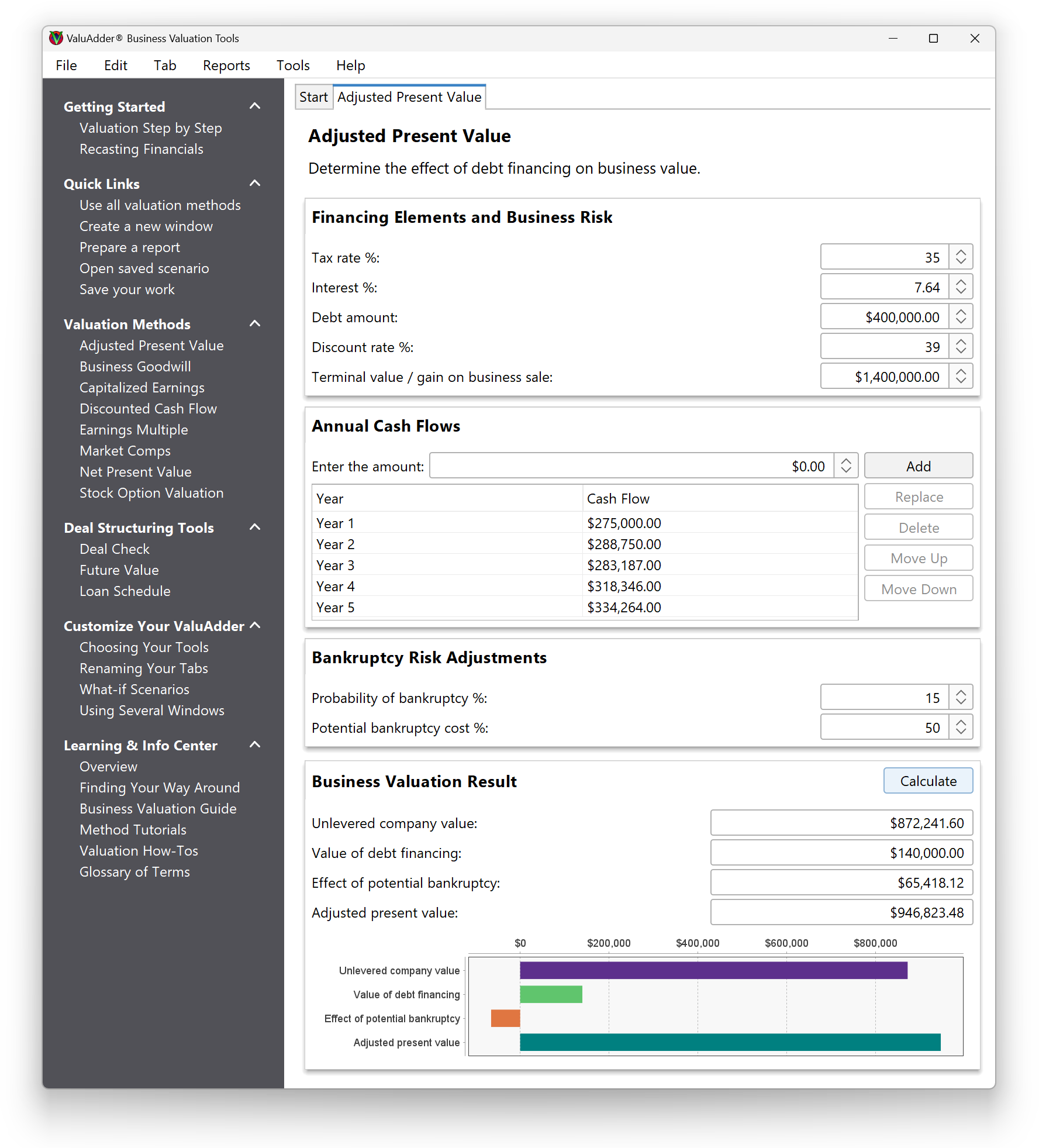The image size is (1039, 1148).
Task: Open the Glossary of Terms
Action: pos(134,871)
